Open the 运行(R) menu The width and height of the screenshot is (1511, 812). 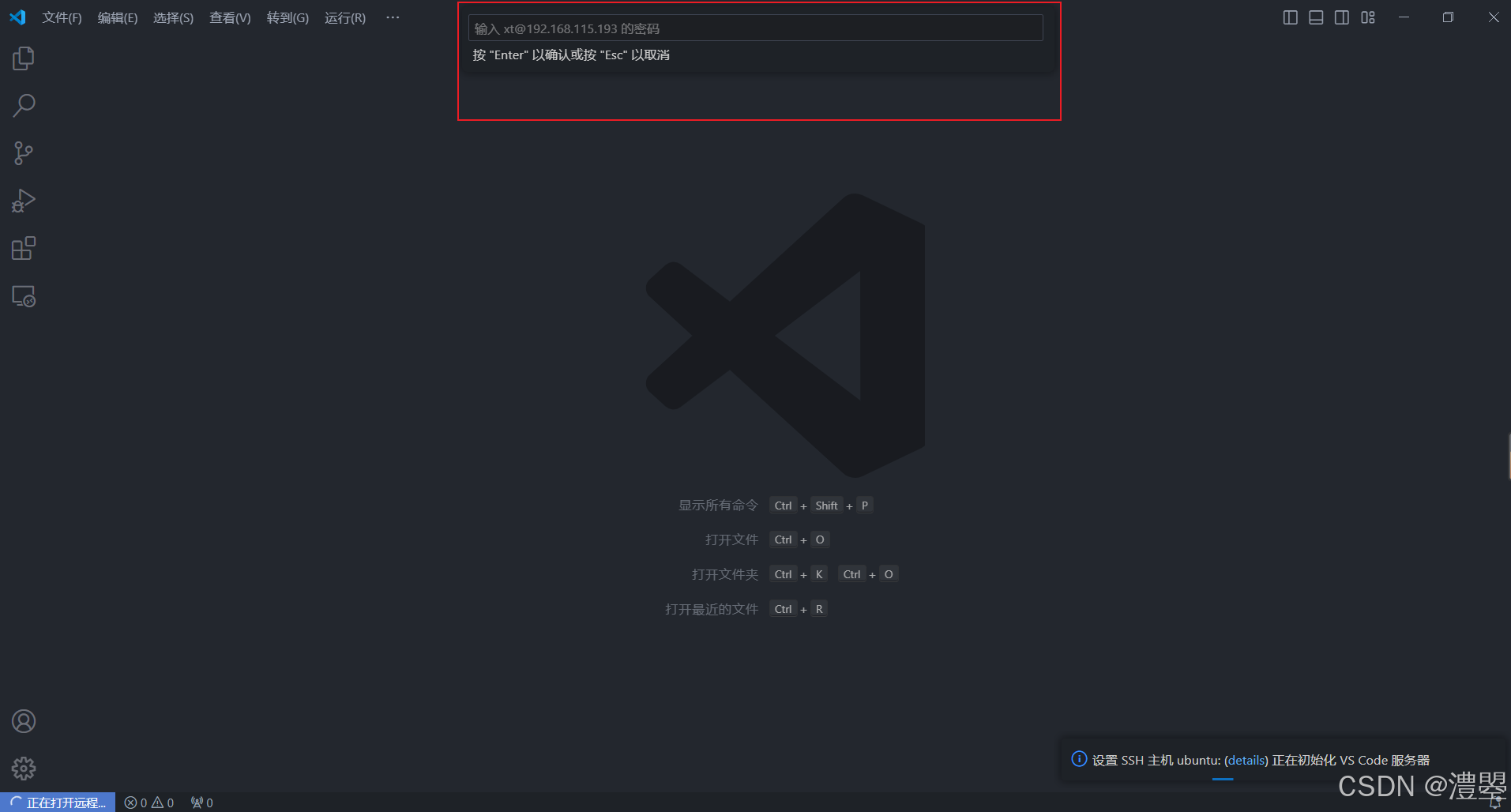tap(345, 17)
